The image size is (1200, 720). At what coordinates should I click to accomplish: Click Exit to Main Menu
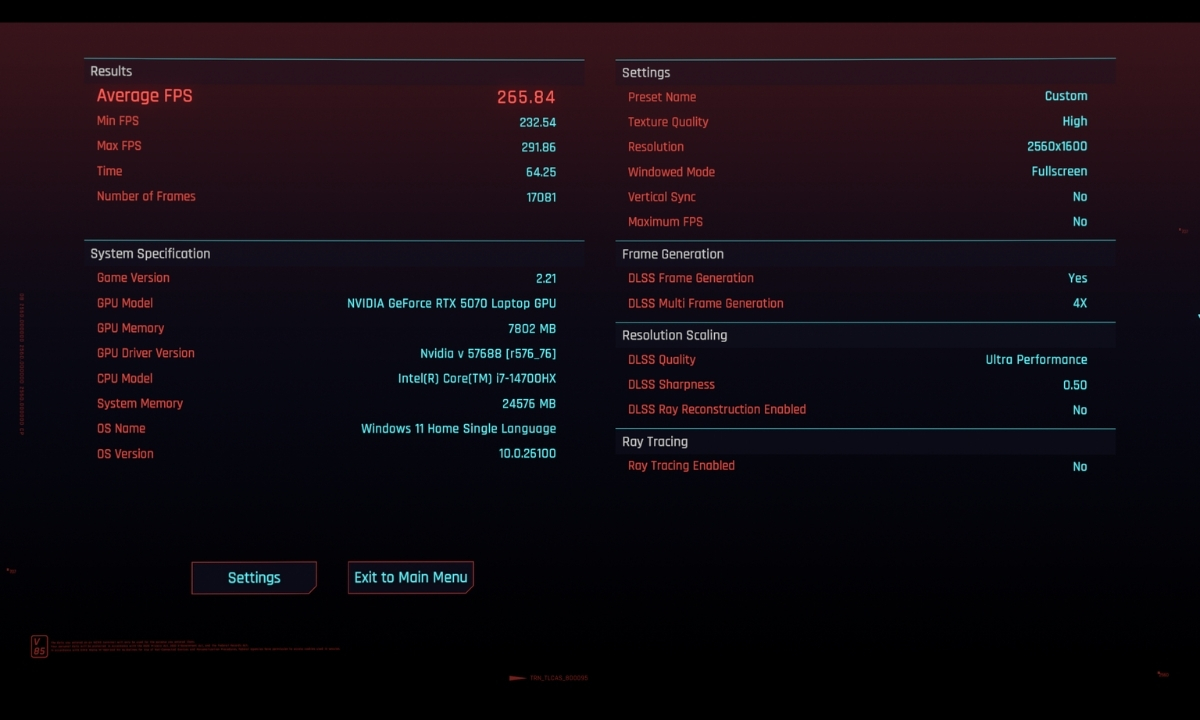tap(411, 577)
